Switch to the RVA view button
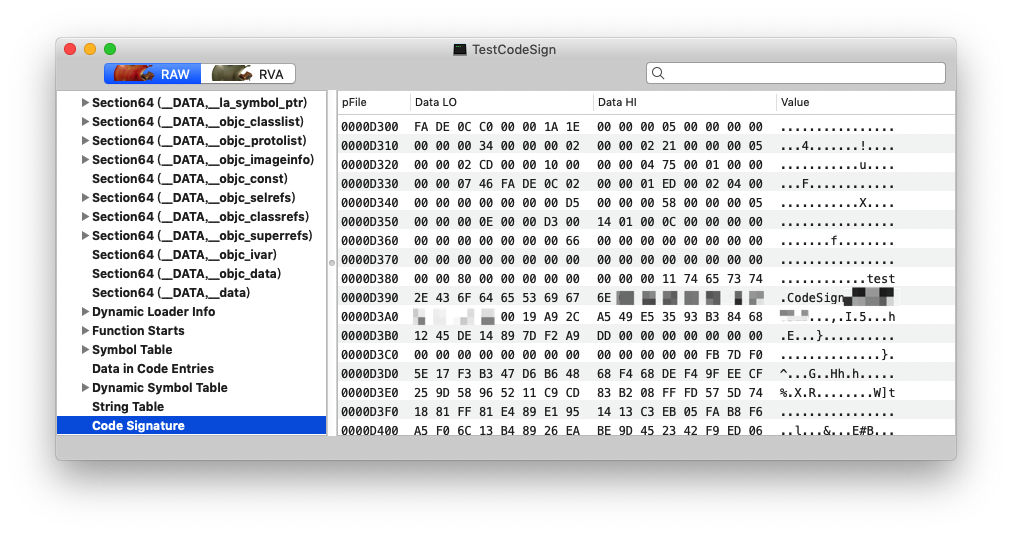1012x534 pixels. pos(248,74)
